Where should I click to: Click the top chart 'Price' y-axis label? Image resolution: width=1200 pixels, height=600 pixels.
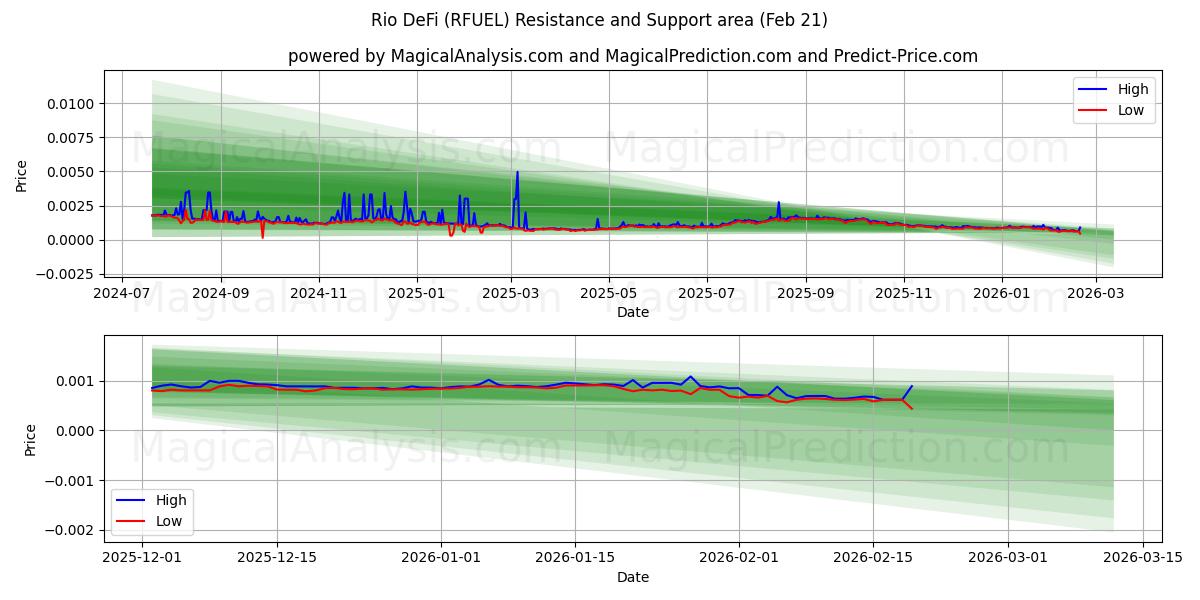click(x=22, y=176)
